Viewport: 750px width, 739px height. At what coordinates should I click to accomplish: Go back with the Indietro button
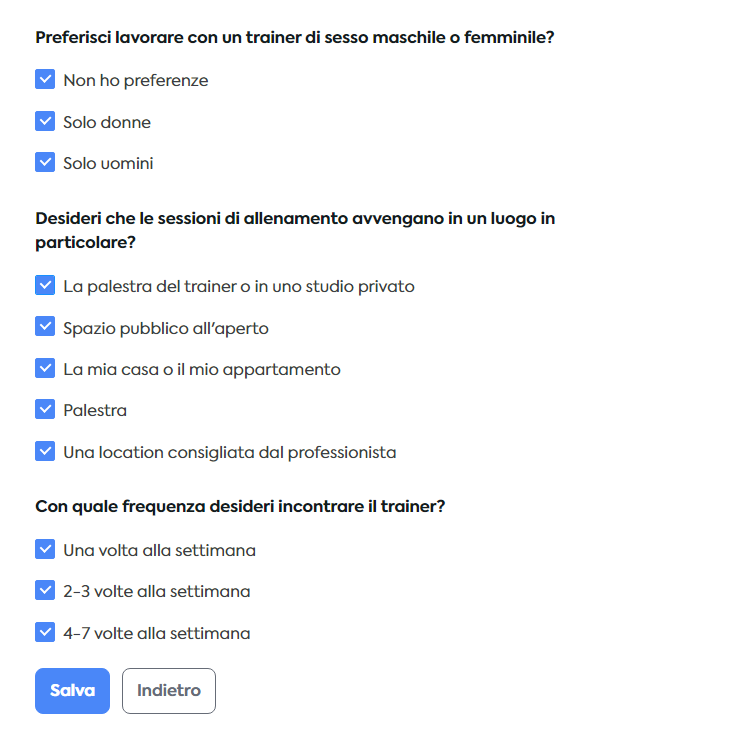point(168,691)
